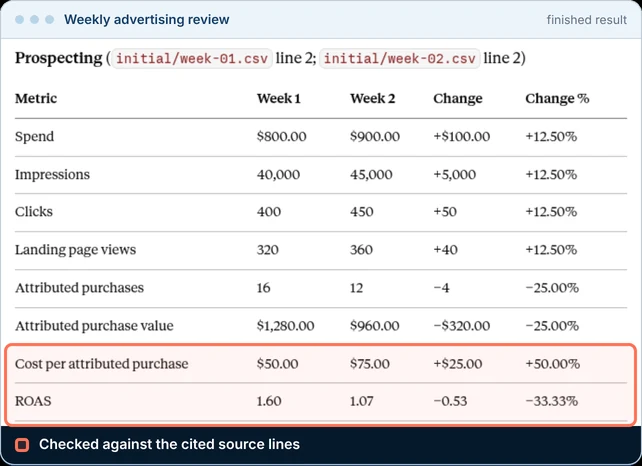Click the 'Impressions' row label
Image resolution: width=642 pixels, height=466 pixels.
click(52, 175)
